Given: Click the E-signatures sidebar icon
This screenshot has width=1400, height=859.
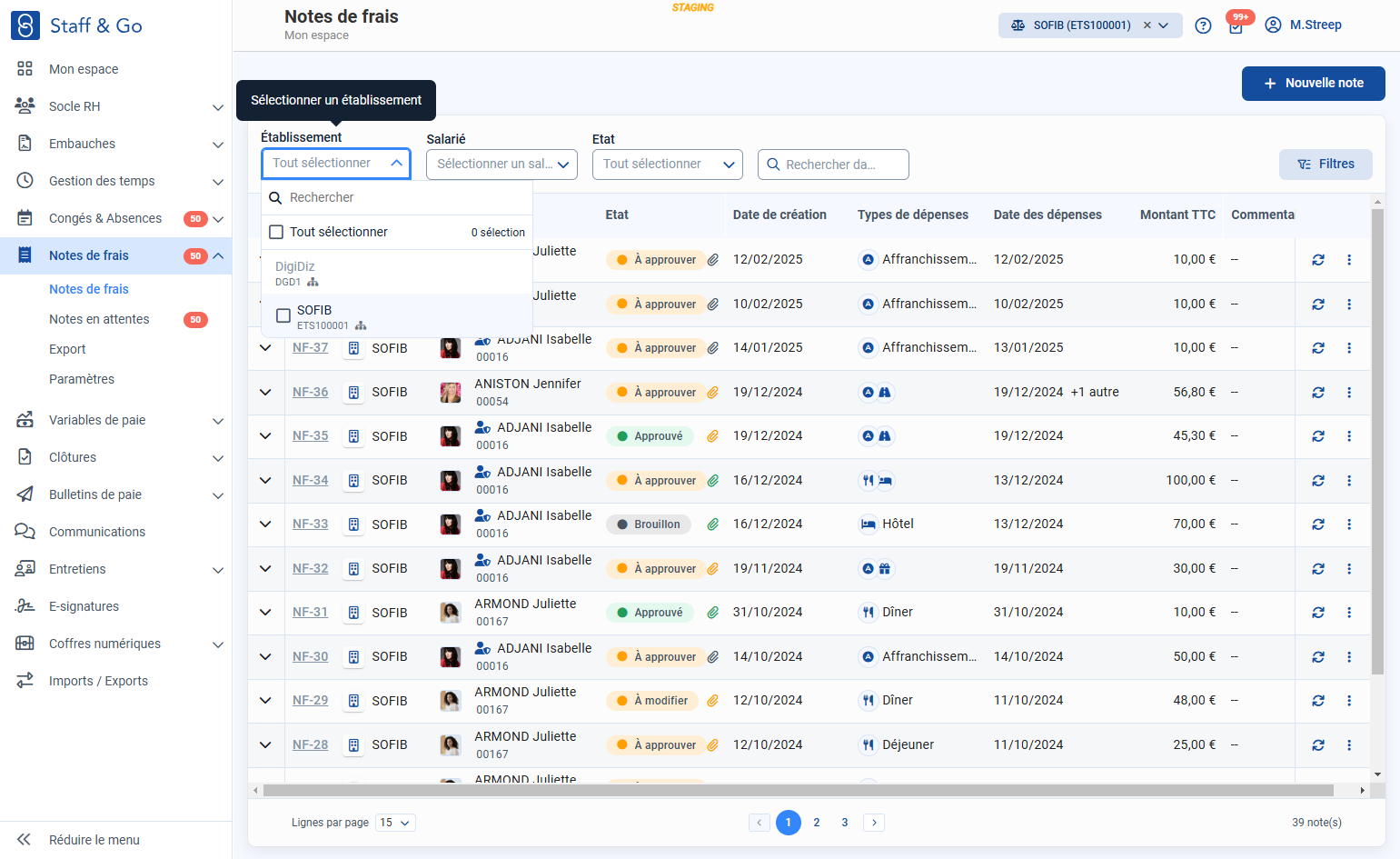Looking at the screenshot, I should 25,606.
